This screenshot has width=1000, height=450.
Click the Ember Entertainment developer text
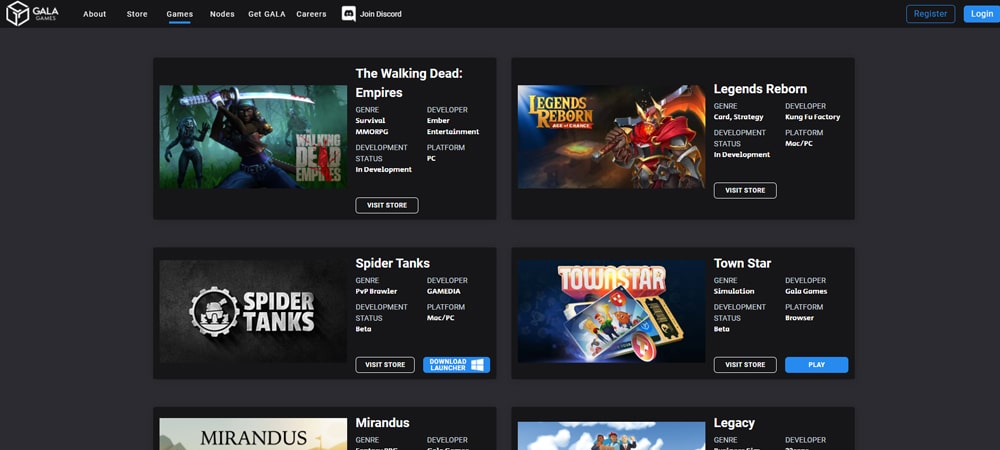(x=453, y=126)
